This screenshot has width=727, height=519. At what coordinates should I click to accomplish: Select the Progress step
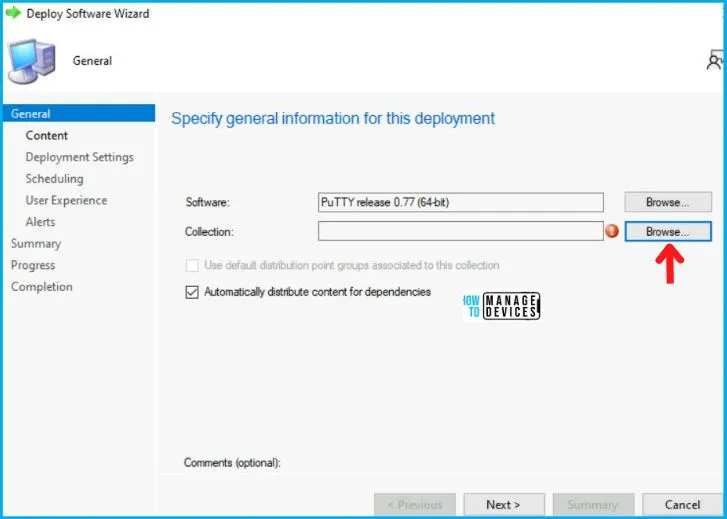click(x=33, y=265)
